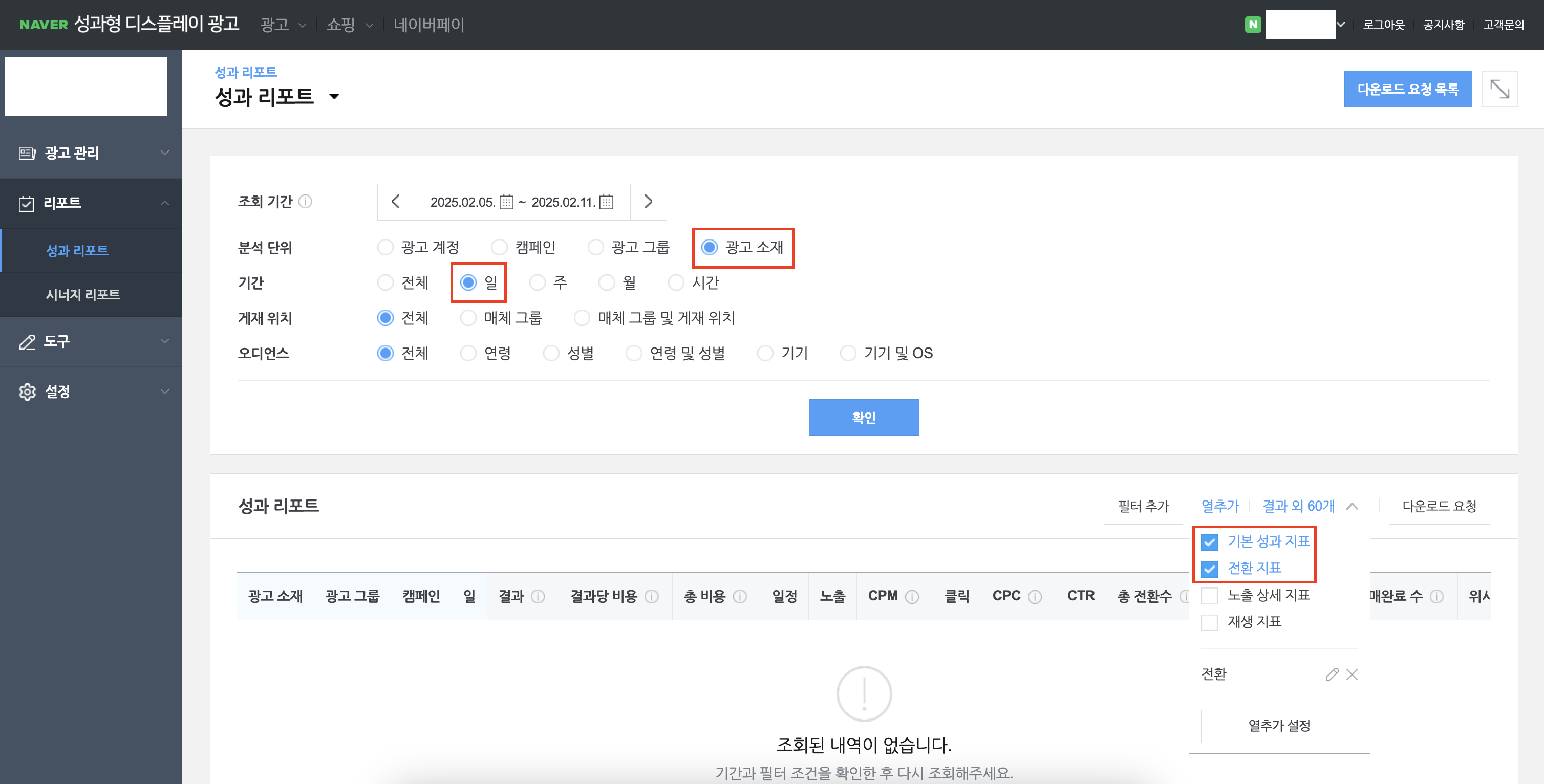Uncheck the 기본 성과 지표 checkbox
Viewport: 1544px width, 784px height.
tap(1210, 542)
